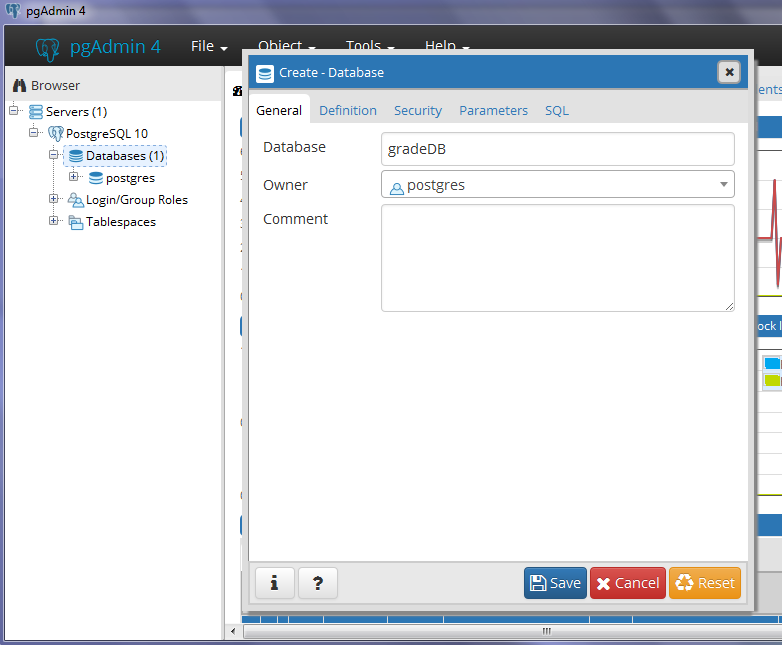The height and width of the screenshot is (645, 782).
Task: Expand the postgres database node
Action: coord(73,176)
